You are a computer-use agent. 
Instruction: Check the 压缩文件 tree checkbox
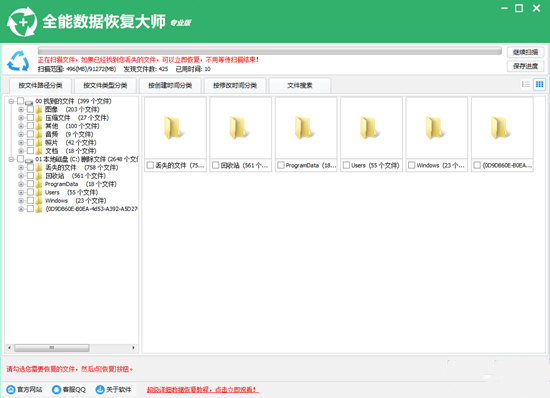[31, 117]
